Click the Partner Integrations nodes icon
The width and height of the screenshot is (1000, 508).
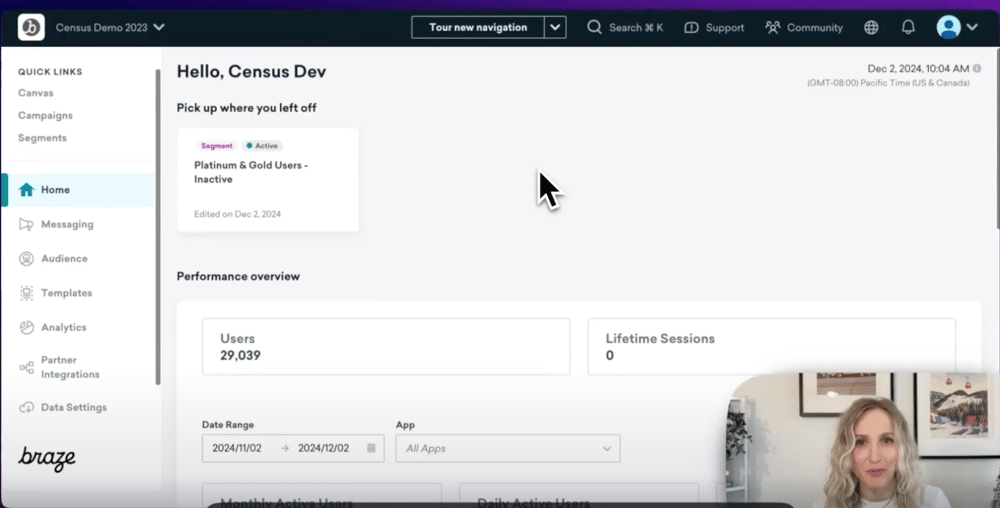(x=26, y=368)
